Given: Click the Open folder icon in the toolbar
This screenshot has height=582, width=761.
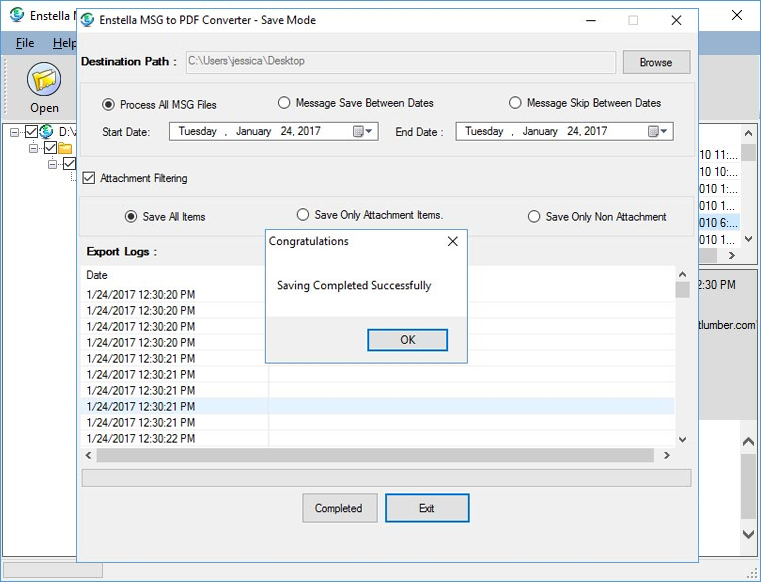Looking at the screenshot, I should coord(44,78).
